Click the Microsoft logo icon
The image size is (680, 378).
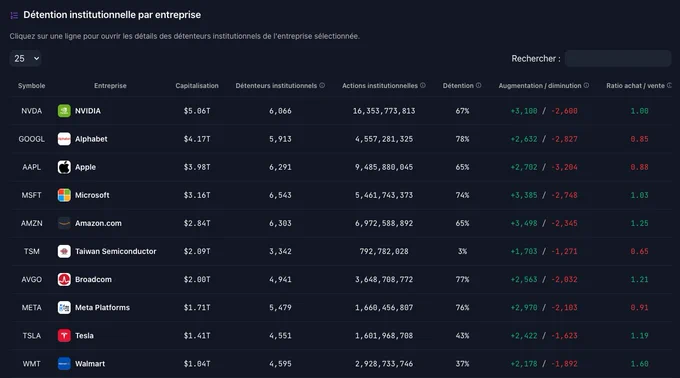point(64,195)
